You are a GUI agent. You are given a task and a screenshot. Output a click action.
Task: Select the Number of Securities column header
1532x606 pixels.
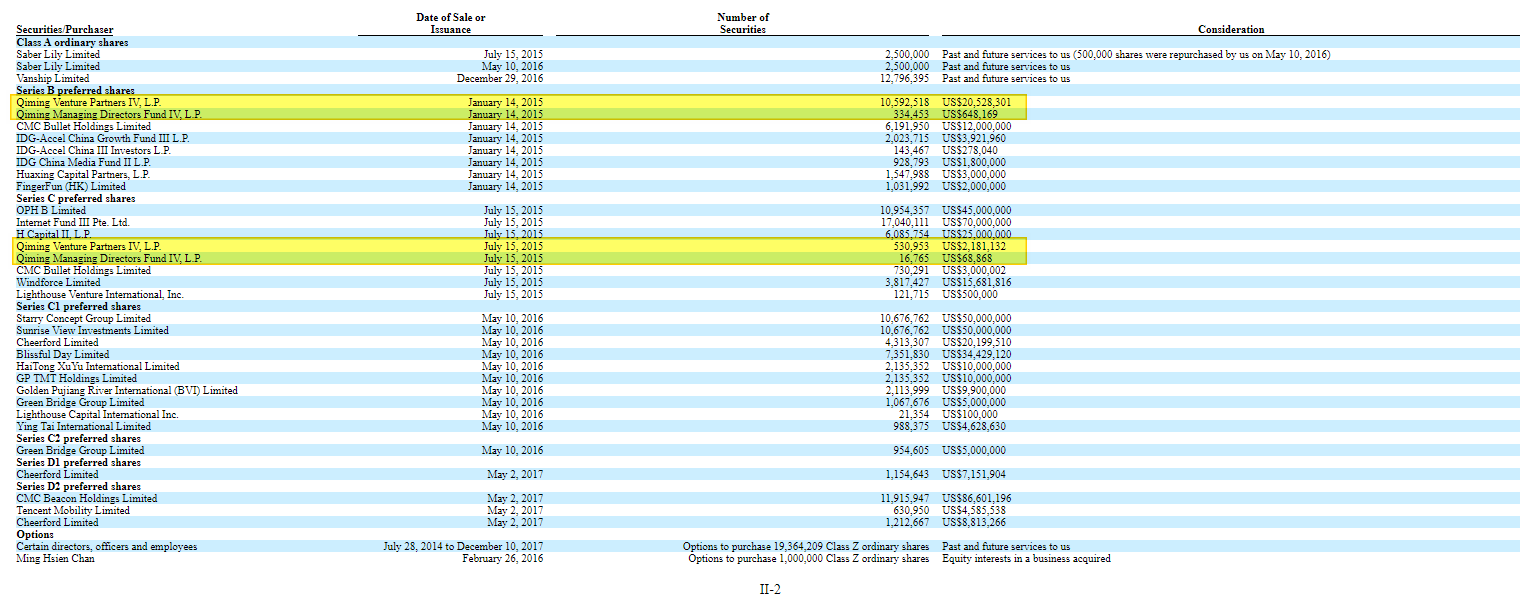[x=742, y=22]
